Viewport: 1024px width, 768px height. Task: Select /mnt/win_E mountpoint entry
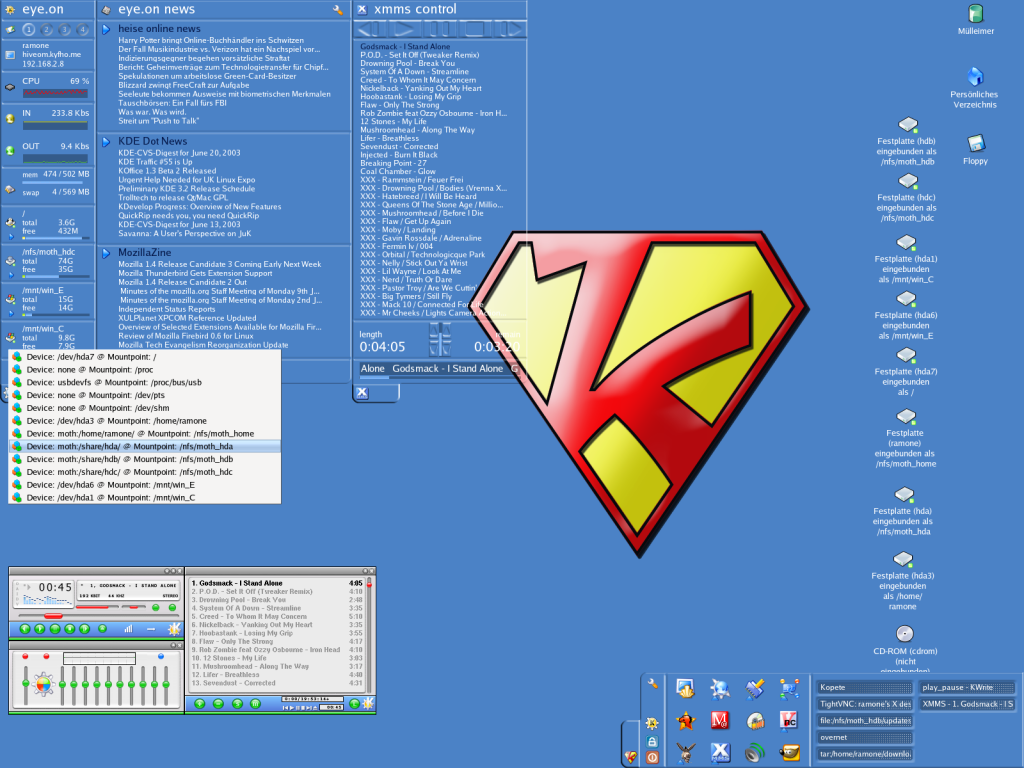[x=145, y=485]
